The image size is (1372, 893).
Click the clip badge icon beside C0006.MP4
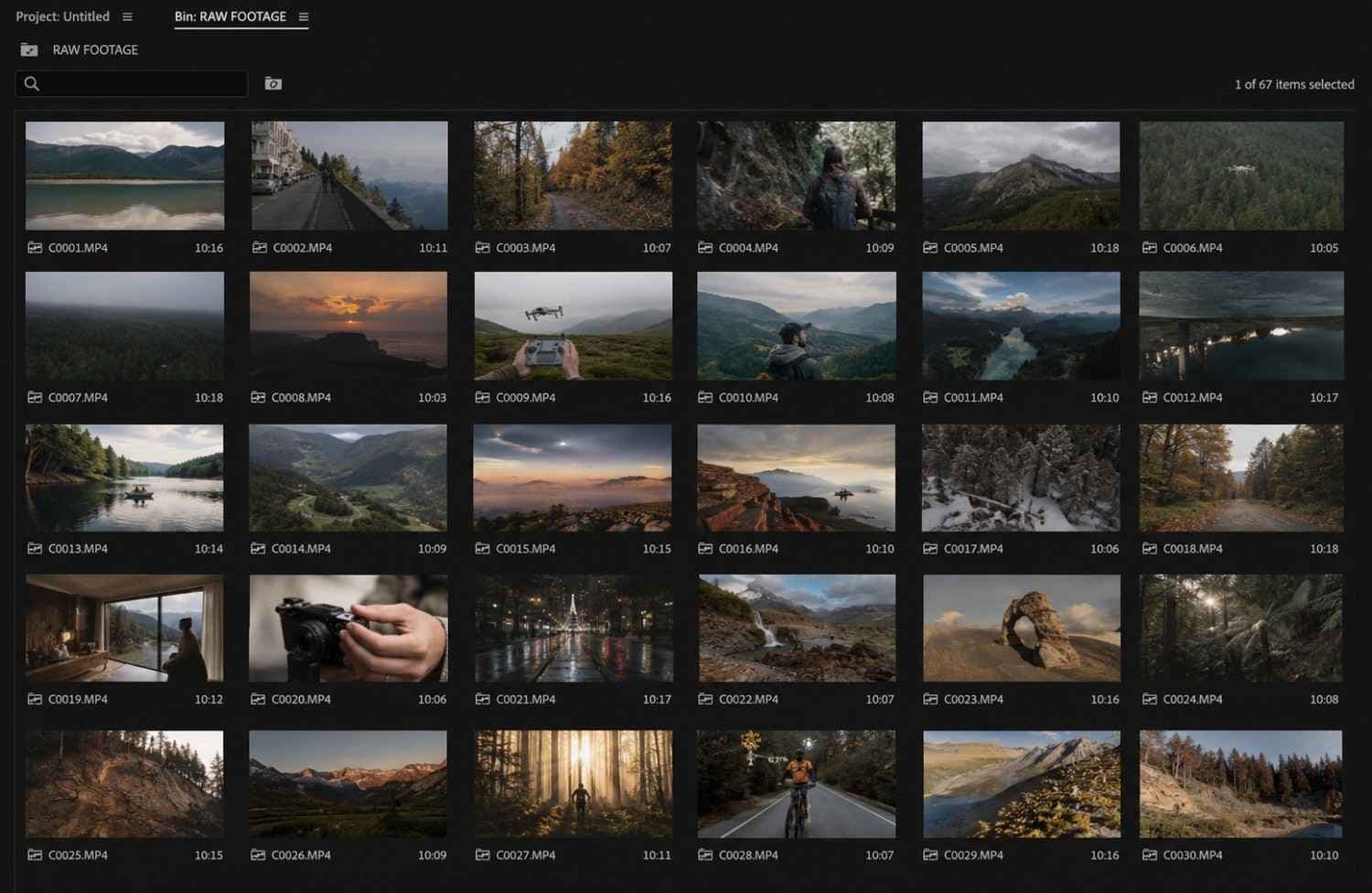(x=1150, y=248)
